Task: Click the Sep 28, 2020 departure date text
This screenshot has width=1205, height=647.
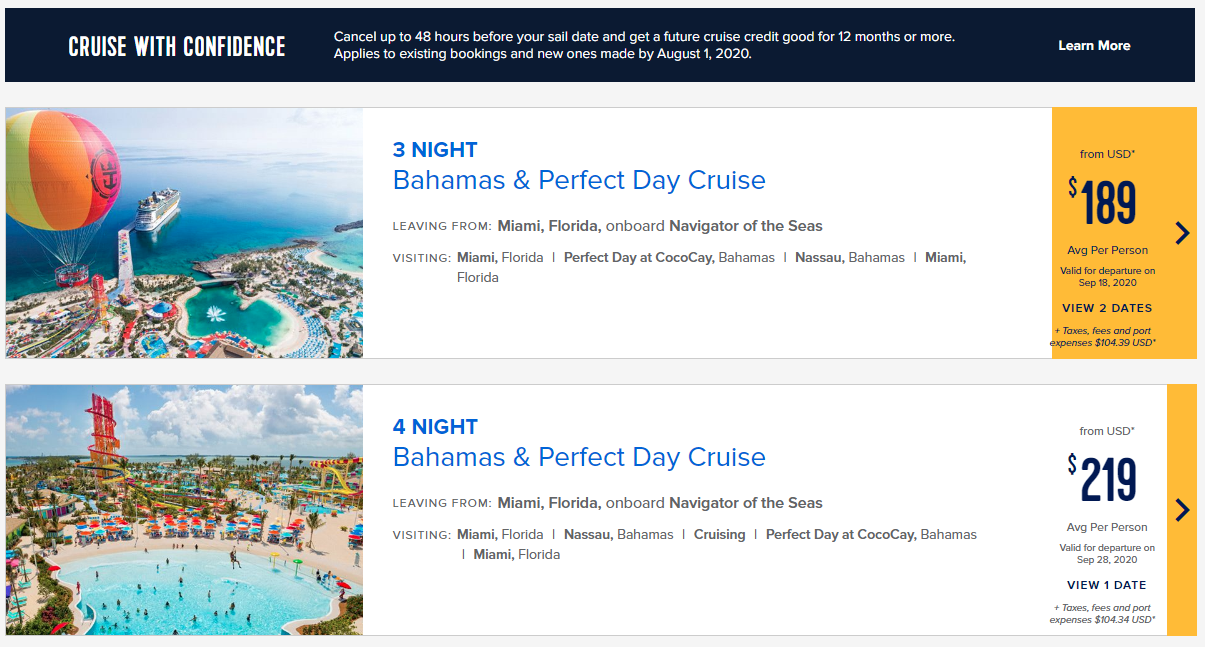Action: pos(1107,560)
